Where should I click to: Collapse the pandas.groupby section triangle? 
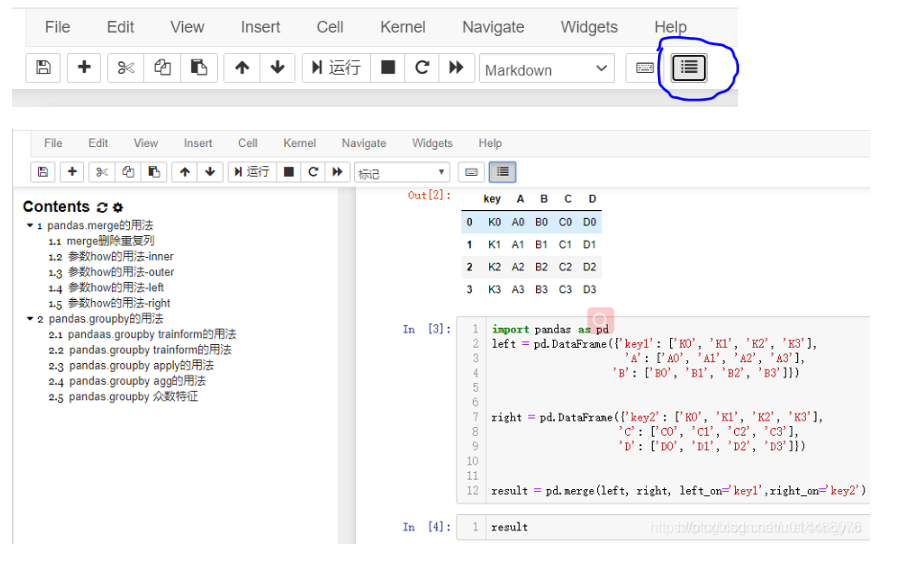coord(29,319)
